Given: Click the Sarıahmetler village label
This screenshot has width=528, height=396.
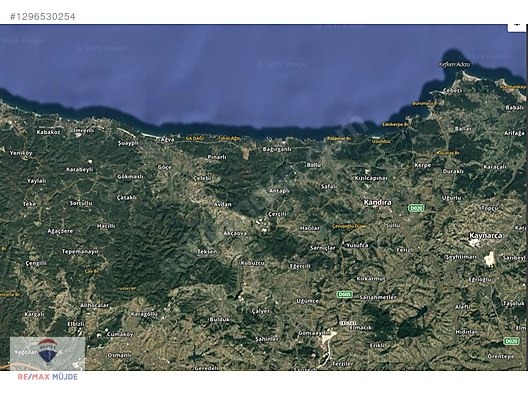Looking at the screenshot, I should (x=378, y=297).
